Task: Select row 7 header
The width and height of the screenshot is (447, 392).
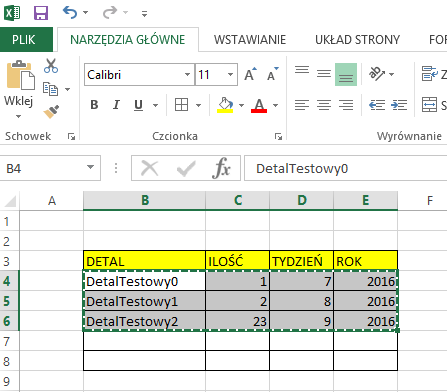Action: 9,341
